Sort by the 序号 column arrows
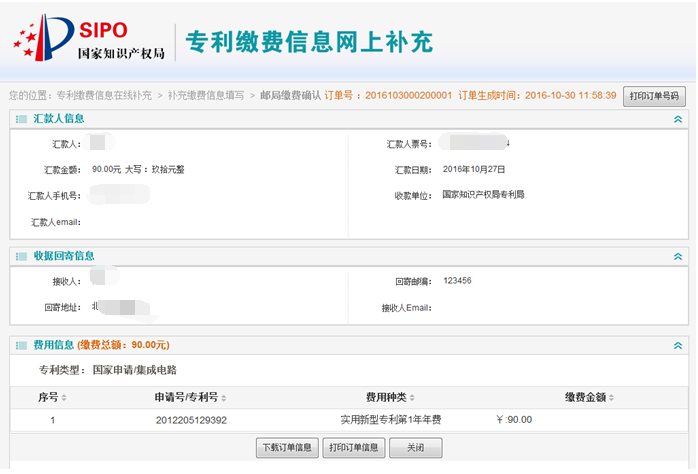This screenshot has height=474, width=698. tap(64, 397)
